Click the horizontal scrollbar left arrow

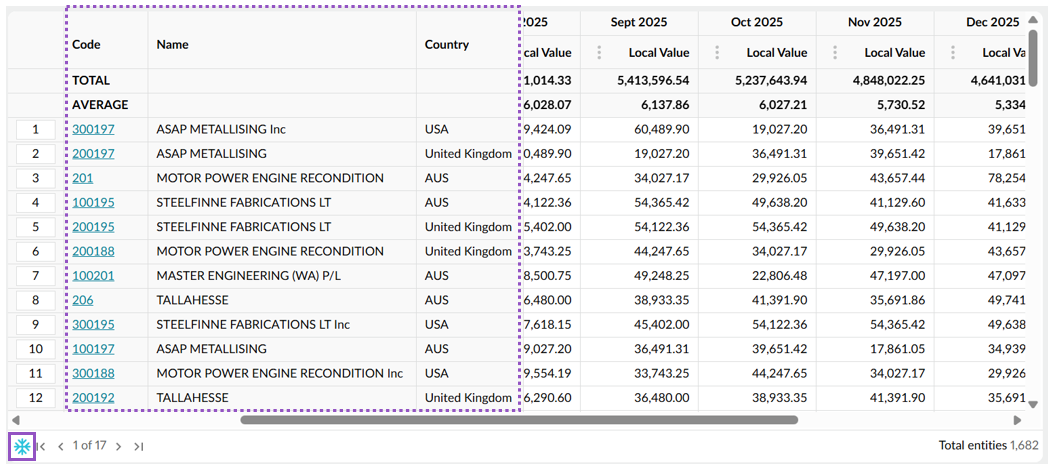click(16, 421)
